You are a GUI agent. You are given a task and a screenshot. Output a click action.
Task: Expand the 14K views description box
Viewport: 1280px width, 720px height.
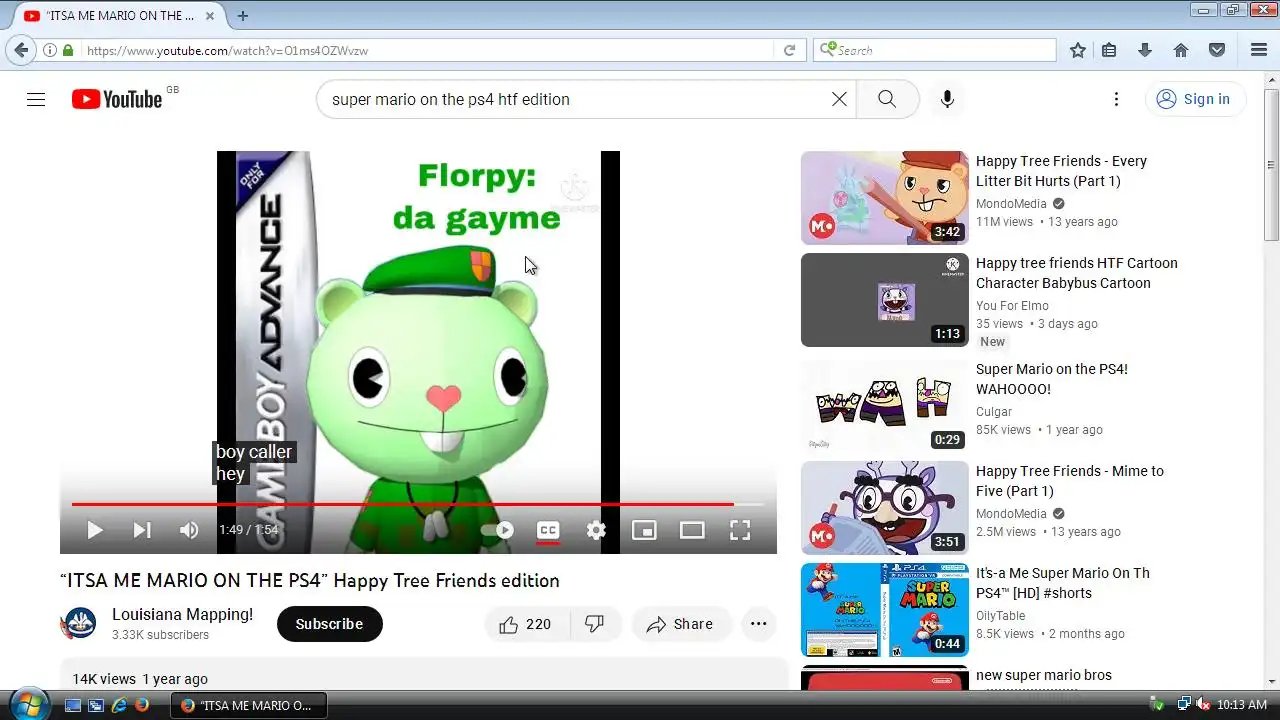tap(424, 674)
